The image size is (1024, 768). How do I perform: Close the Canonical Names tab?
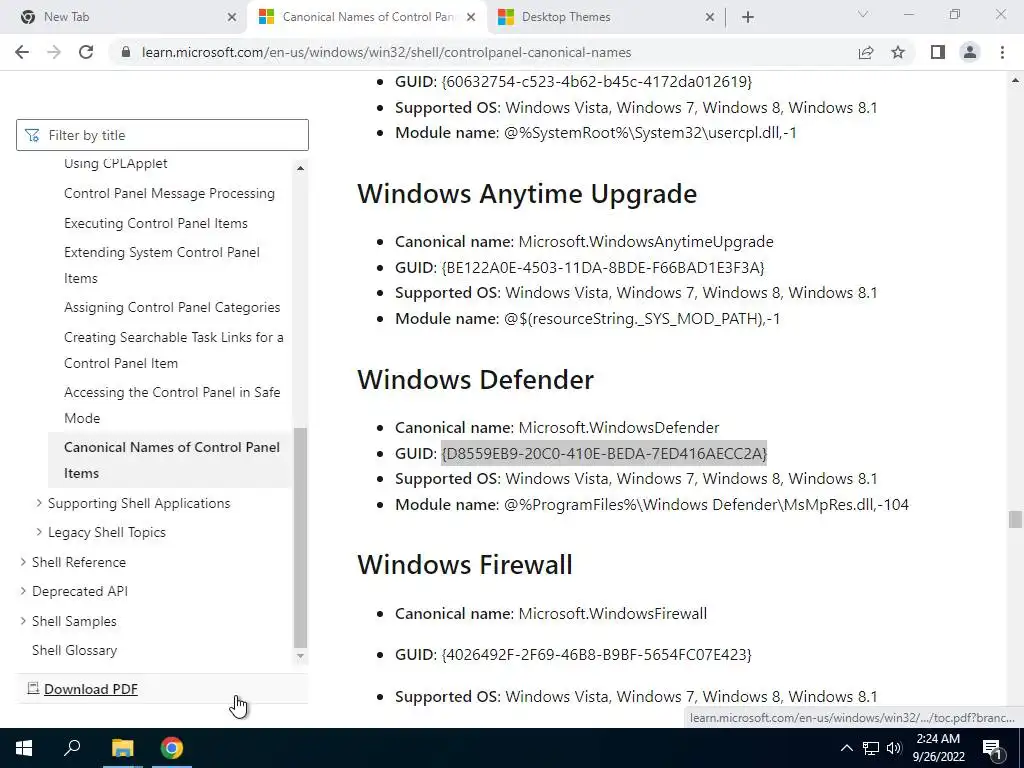(x=471, y=18)
